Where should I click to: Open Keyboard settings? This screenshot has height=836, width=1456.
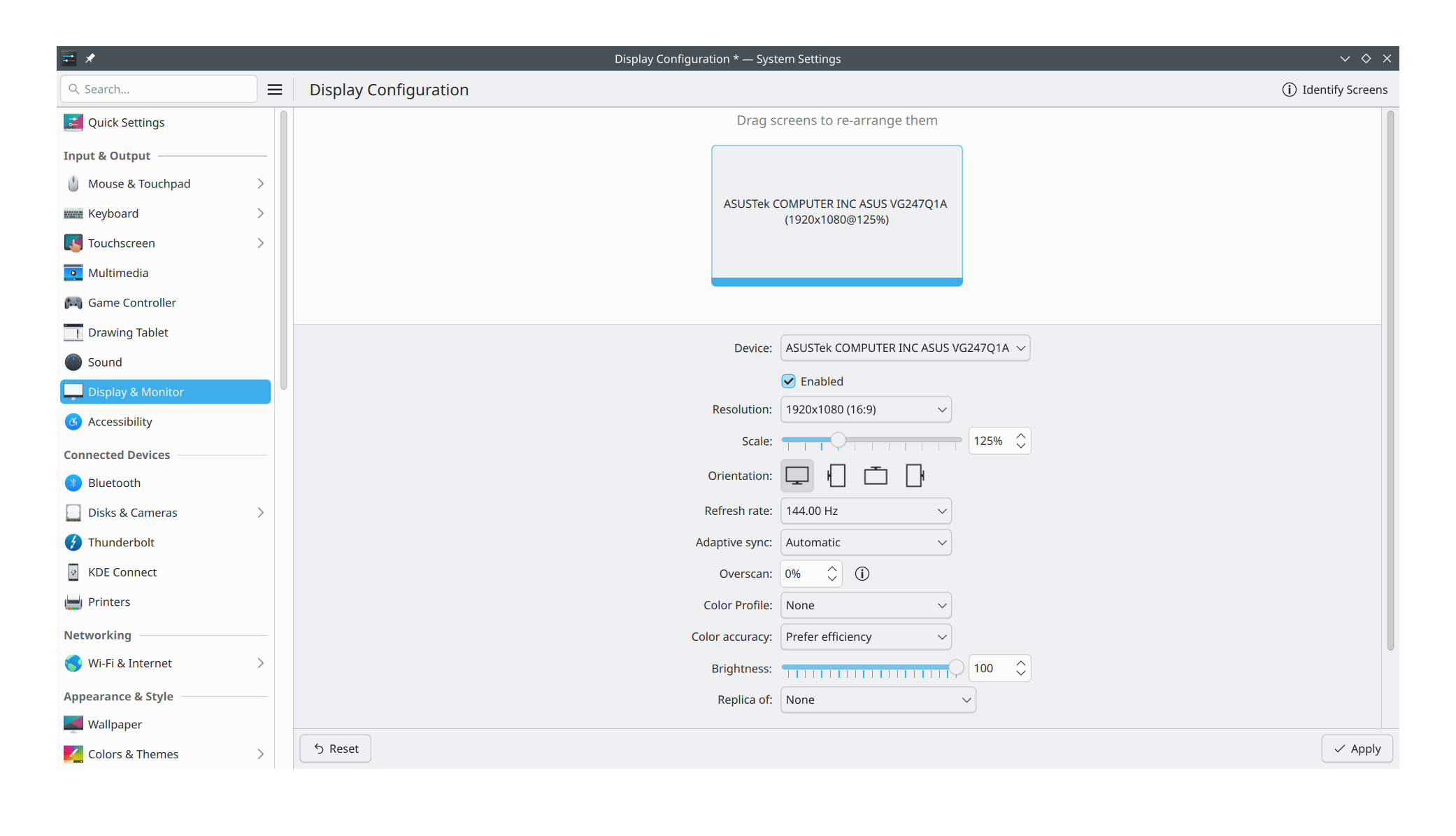(x=165, y=213)
